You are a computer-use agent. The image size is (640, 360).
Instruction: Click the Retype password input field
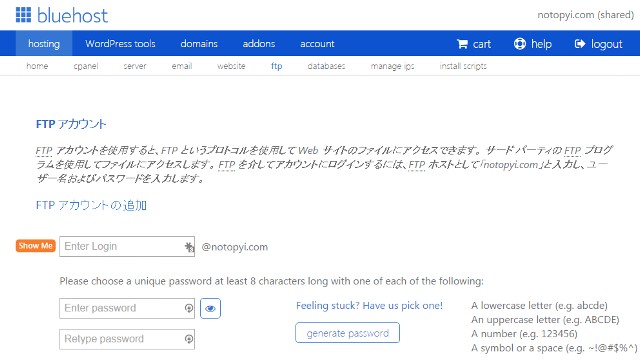(127, 339)
